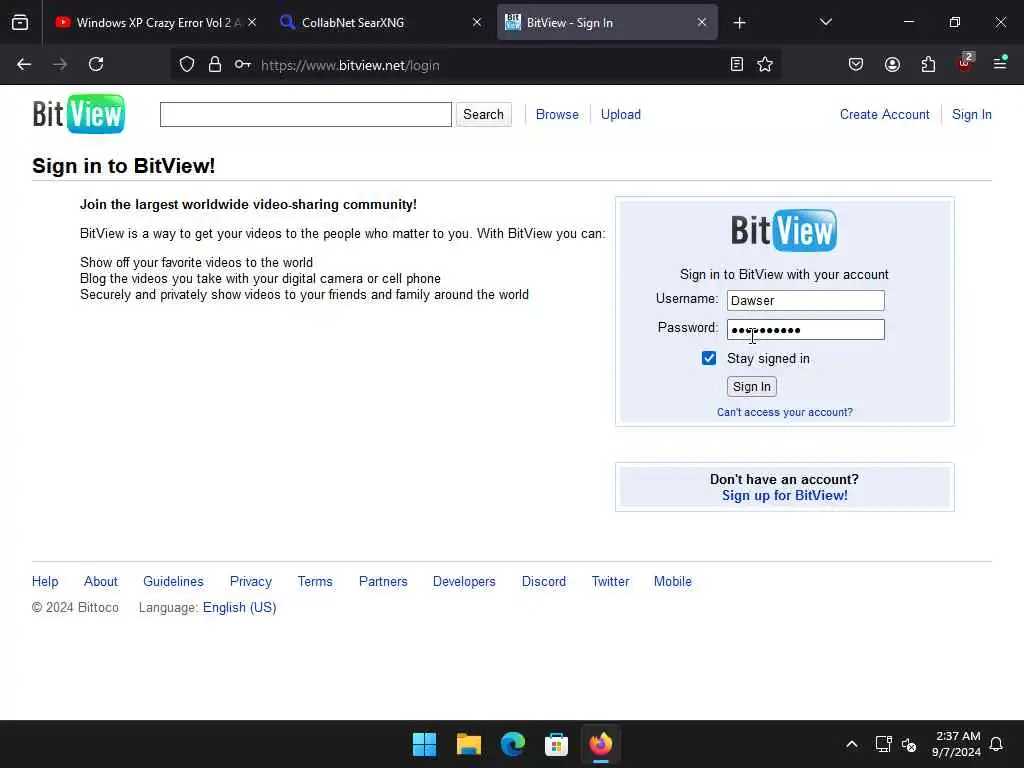1024x768 pixels.
Task: Reload the BitView login page
Action: tap(96, 65)
